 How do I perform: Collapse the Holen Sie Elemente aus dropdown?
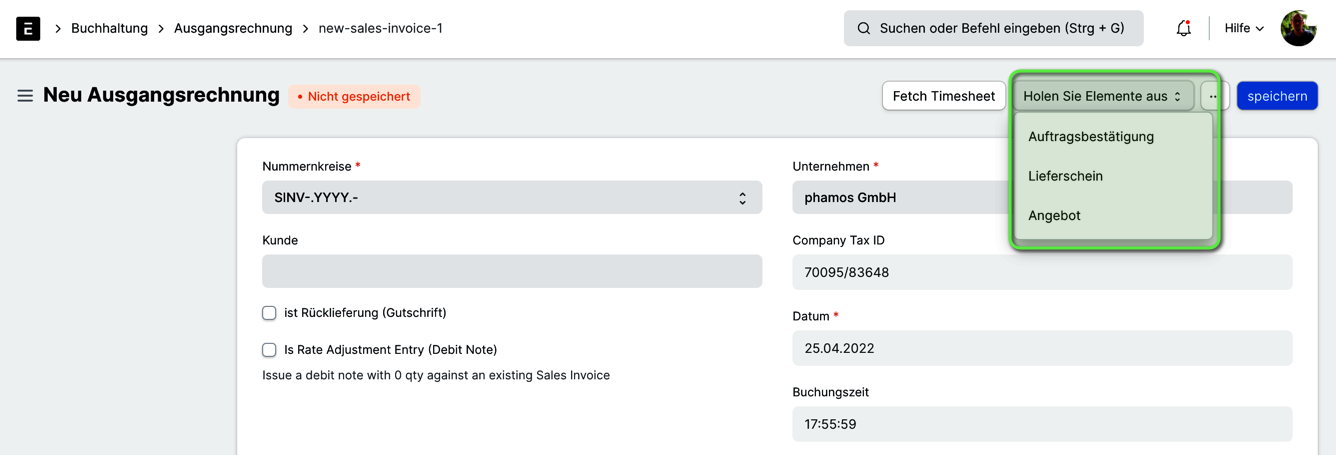coord(1103,96)
